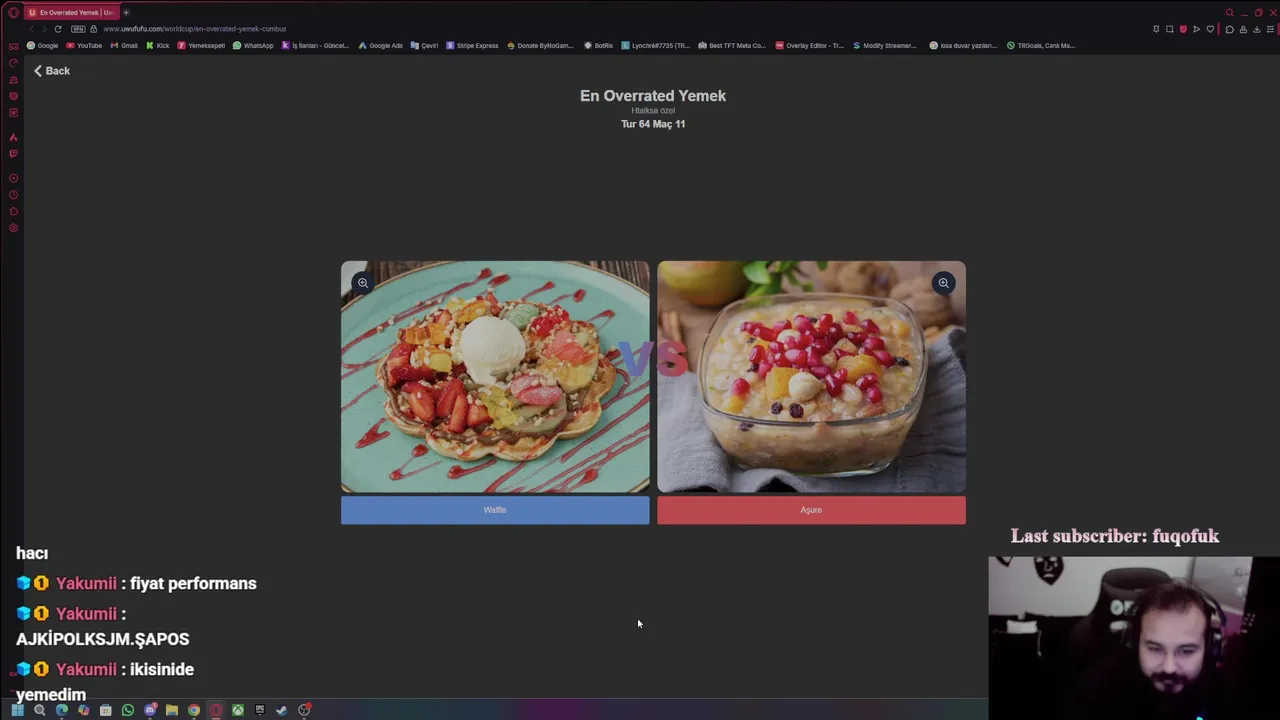
Task: Open Epic Games Launcher from taskbar
Action: 260,710
